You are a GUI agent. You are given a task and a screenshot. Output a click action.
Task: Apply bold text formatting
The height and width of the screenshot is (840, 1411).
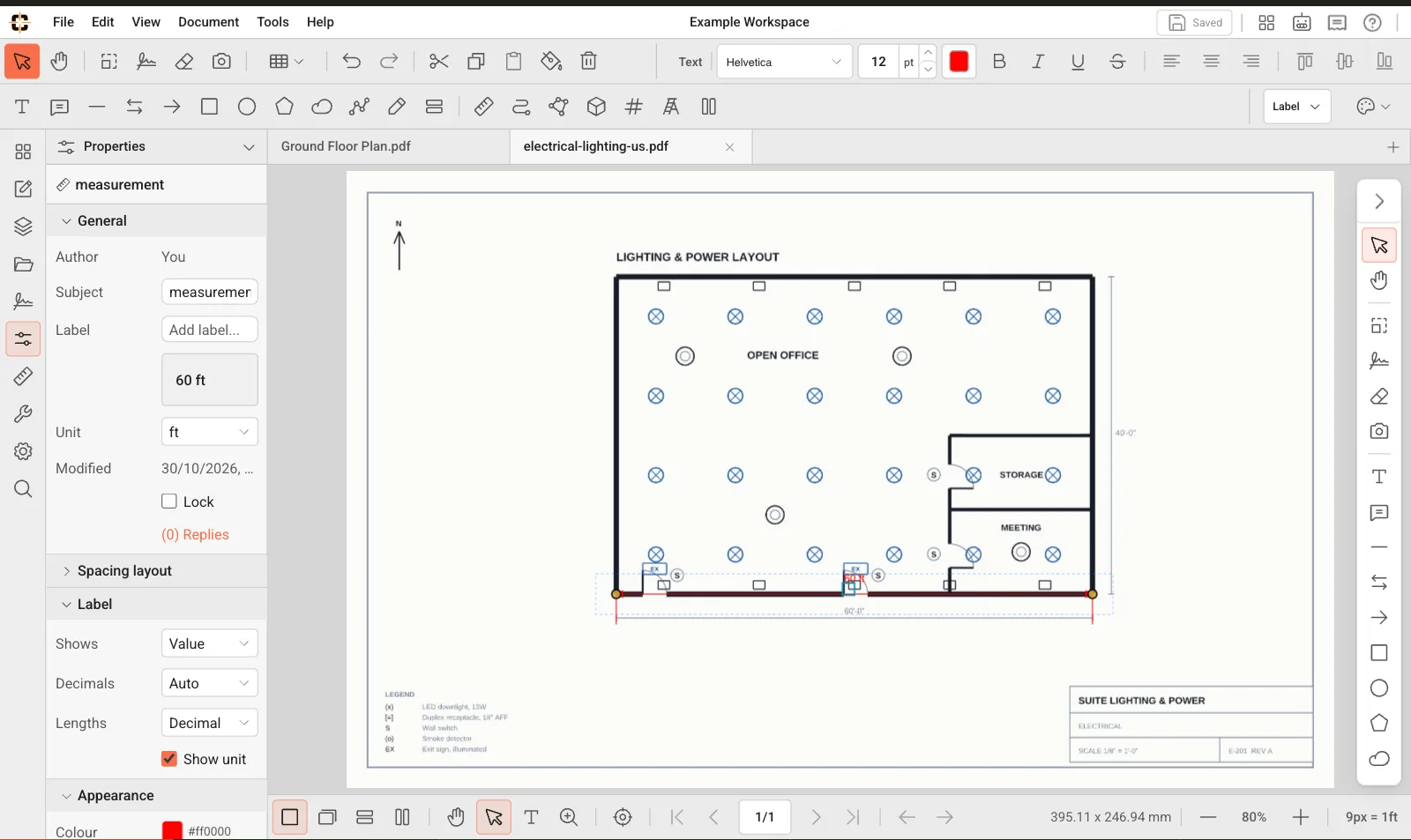coord(999,61)
